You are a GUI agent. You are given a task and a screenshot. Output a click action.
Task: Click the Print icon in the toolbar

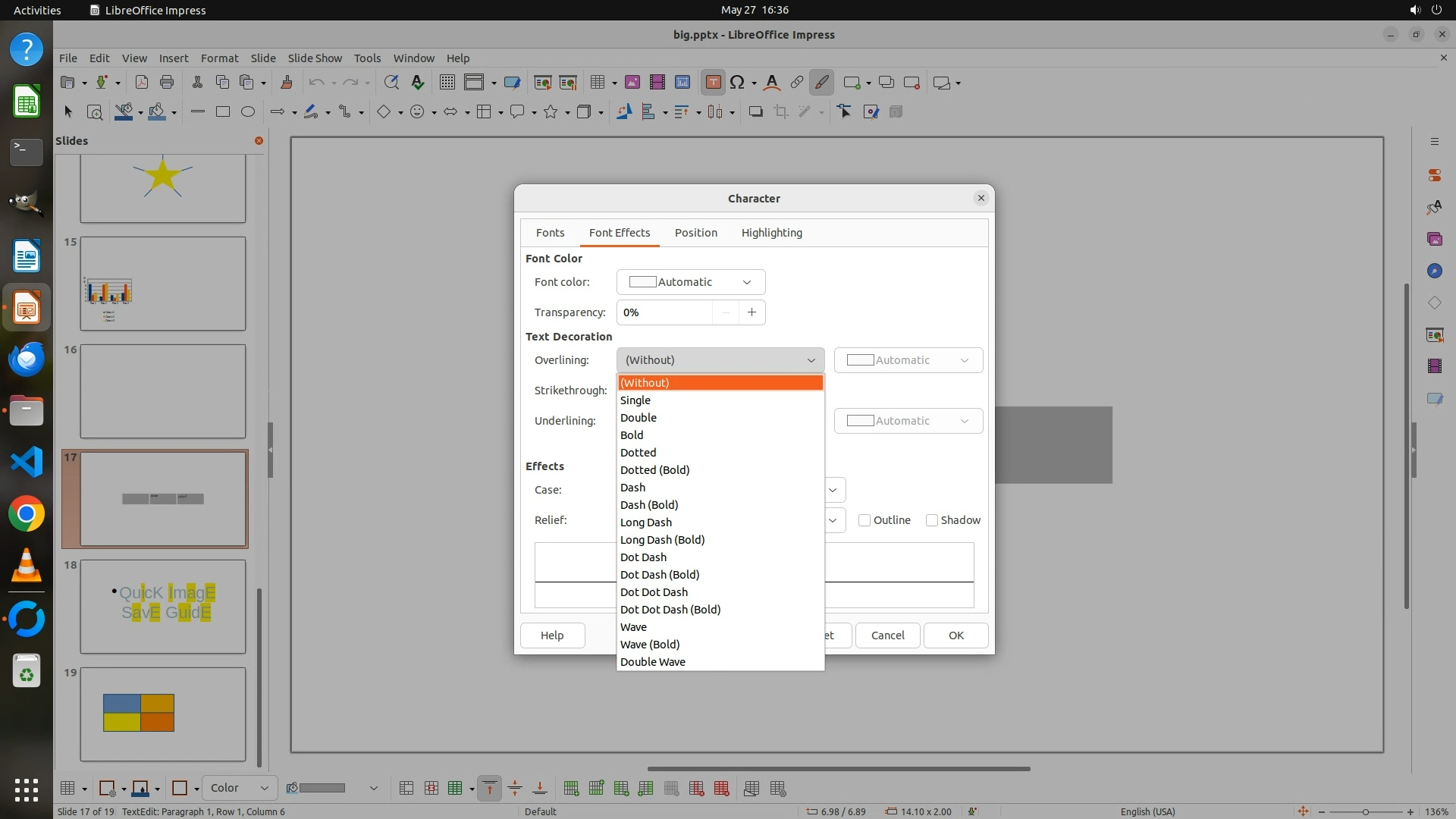tap(167, 83)
